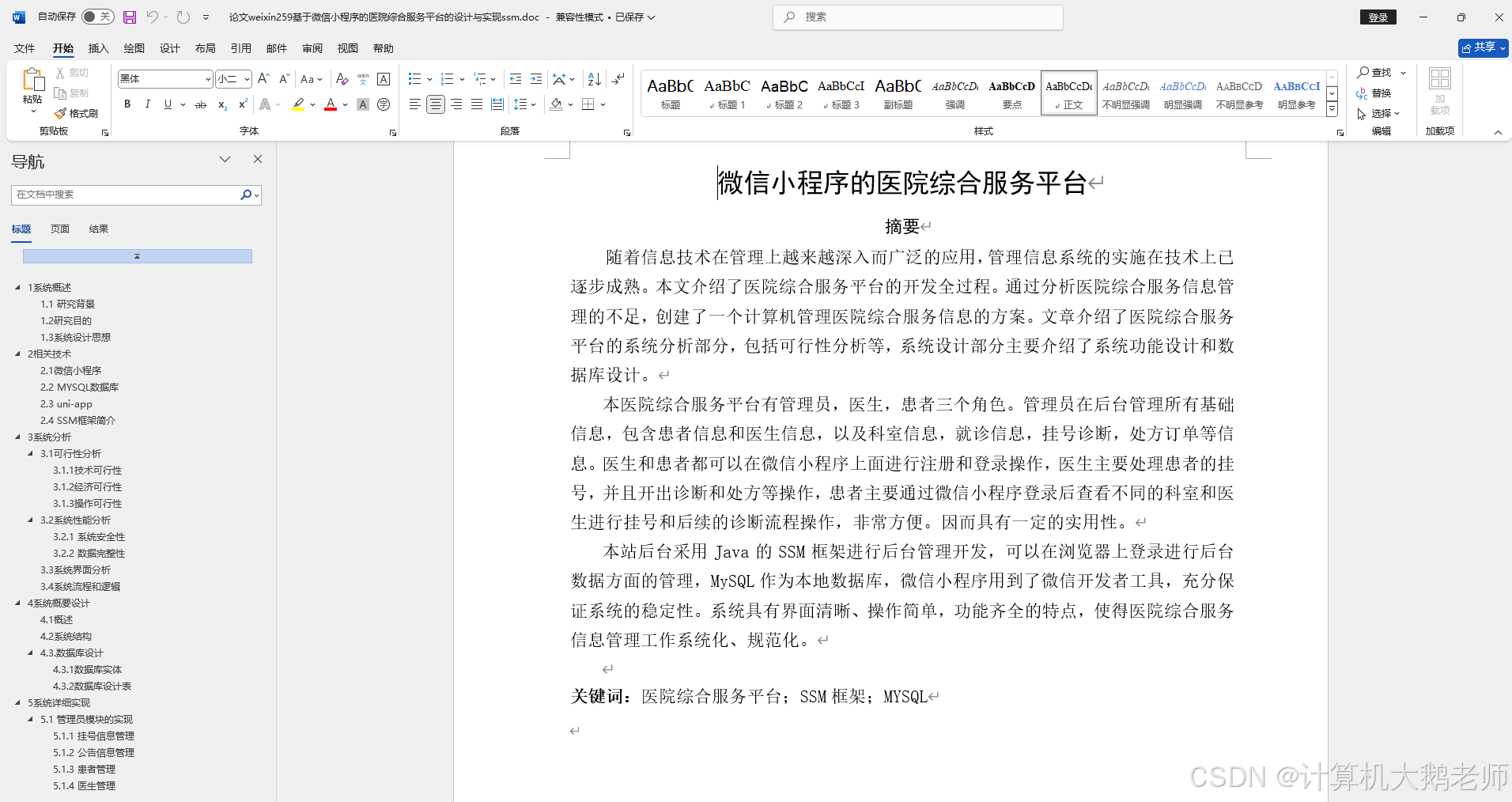Decrease font size with the A-down icon

point(284,79)
